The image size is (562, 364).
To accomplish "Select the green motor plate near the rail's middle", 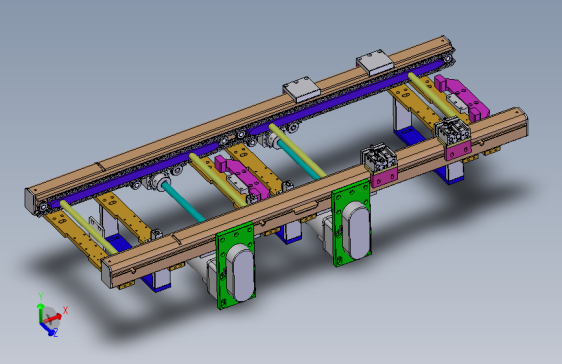I will [x=351, y=224].
